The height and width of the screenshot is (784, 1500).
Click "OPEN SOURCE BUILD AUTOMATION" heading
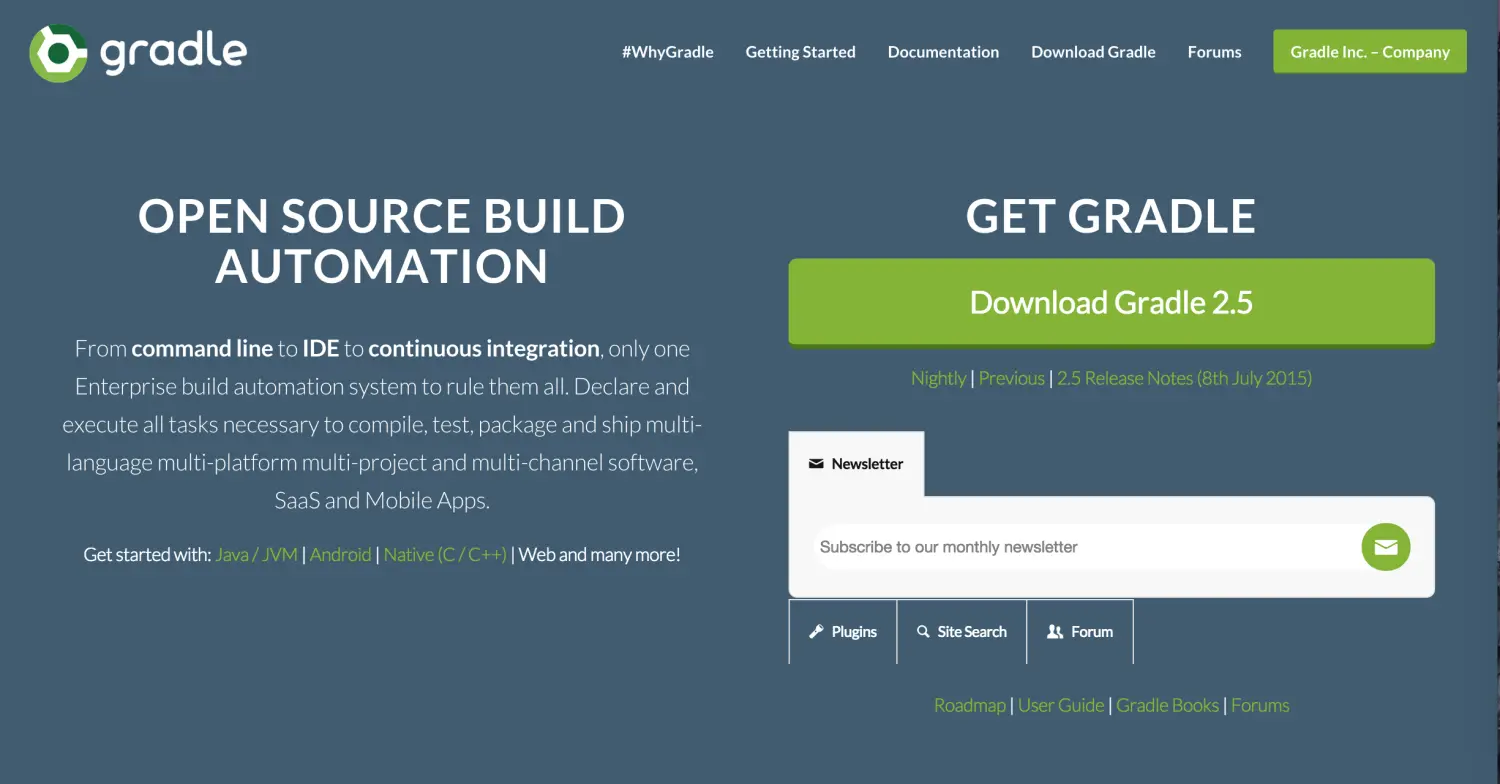[x=382, y=241]
